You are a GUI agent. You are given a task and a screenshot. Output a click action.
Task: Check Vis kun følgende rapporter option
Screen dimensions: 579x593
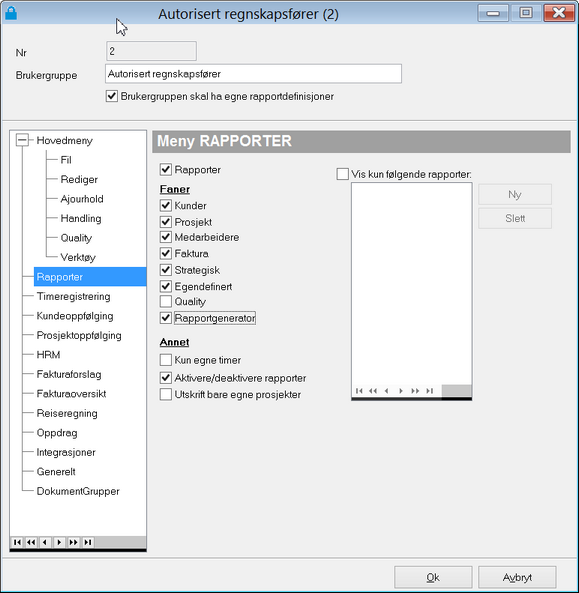pyautogui.click(x=343, y=174)
